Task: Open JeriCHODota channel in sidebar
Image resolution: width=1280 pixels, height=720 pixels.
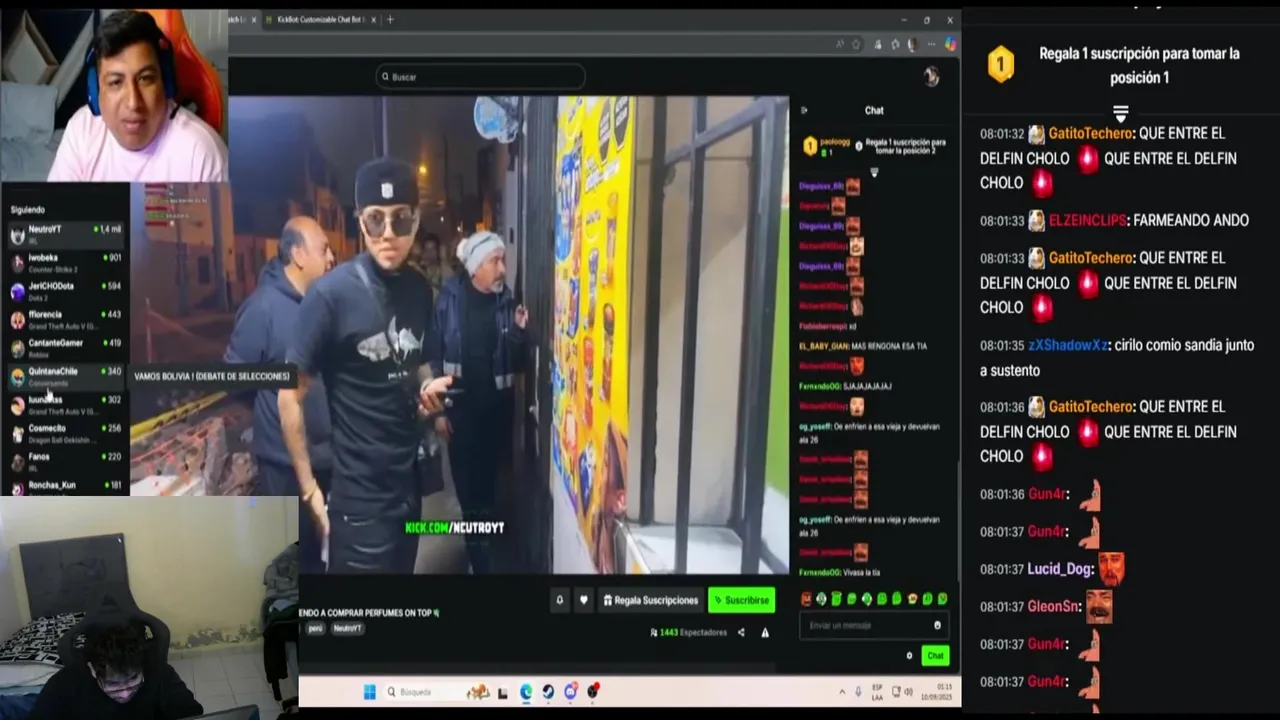Action: 66,290
